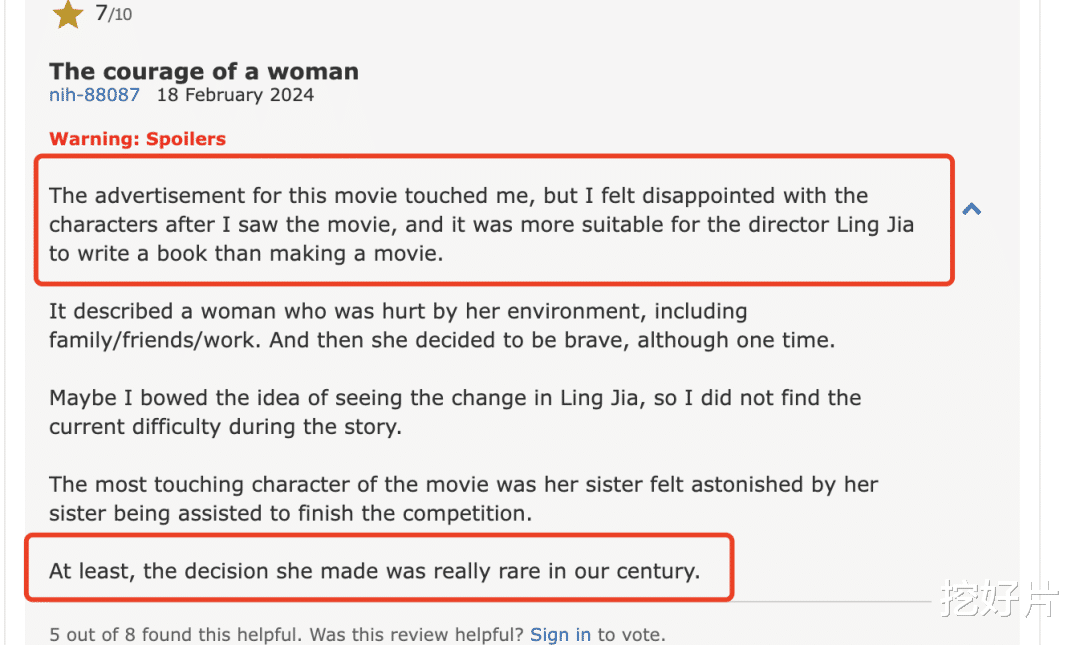This screenshot has height=645, width=1080.
Task: Collapse the review using the blue chevron
Action: click(x=971, y=209)
